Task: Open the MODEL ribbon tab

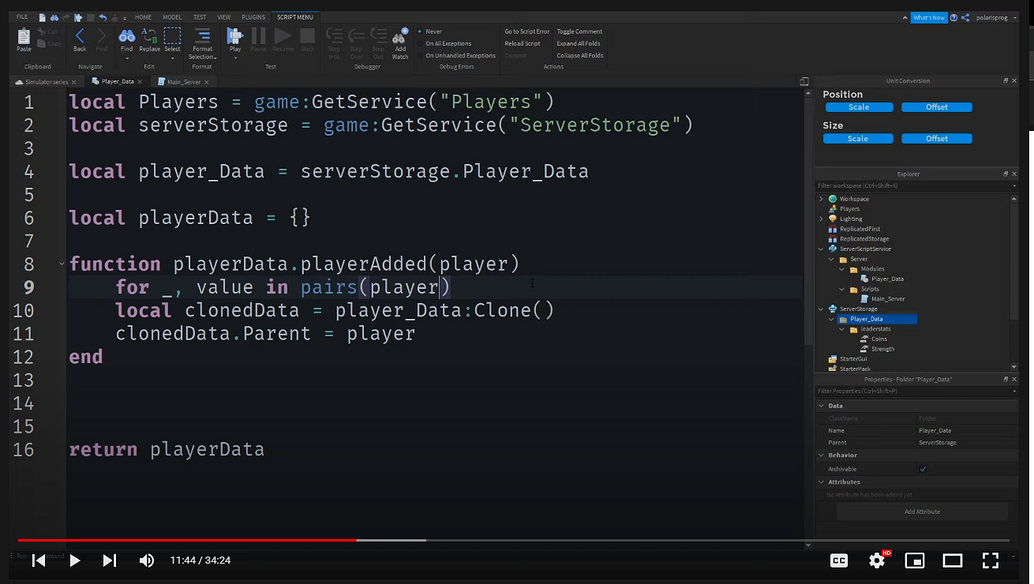Action: (x=172, y=17)
